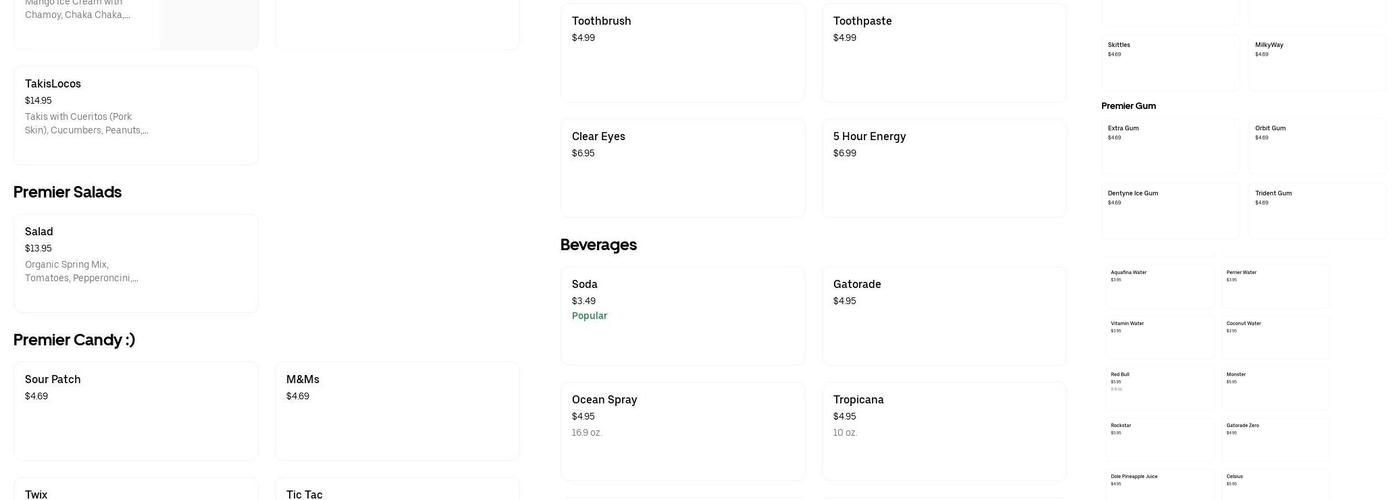Open the Trident Gum card
The height and width of the screenshot is (500, 1400).
[1317, 210]
